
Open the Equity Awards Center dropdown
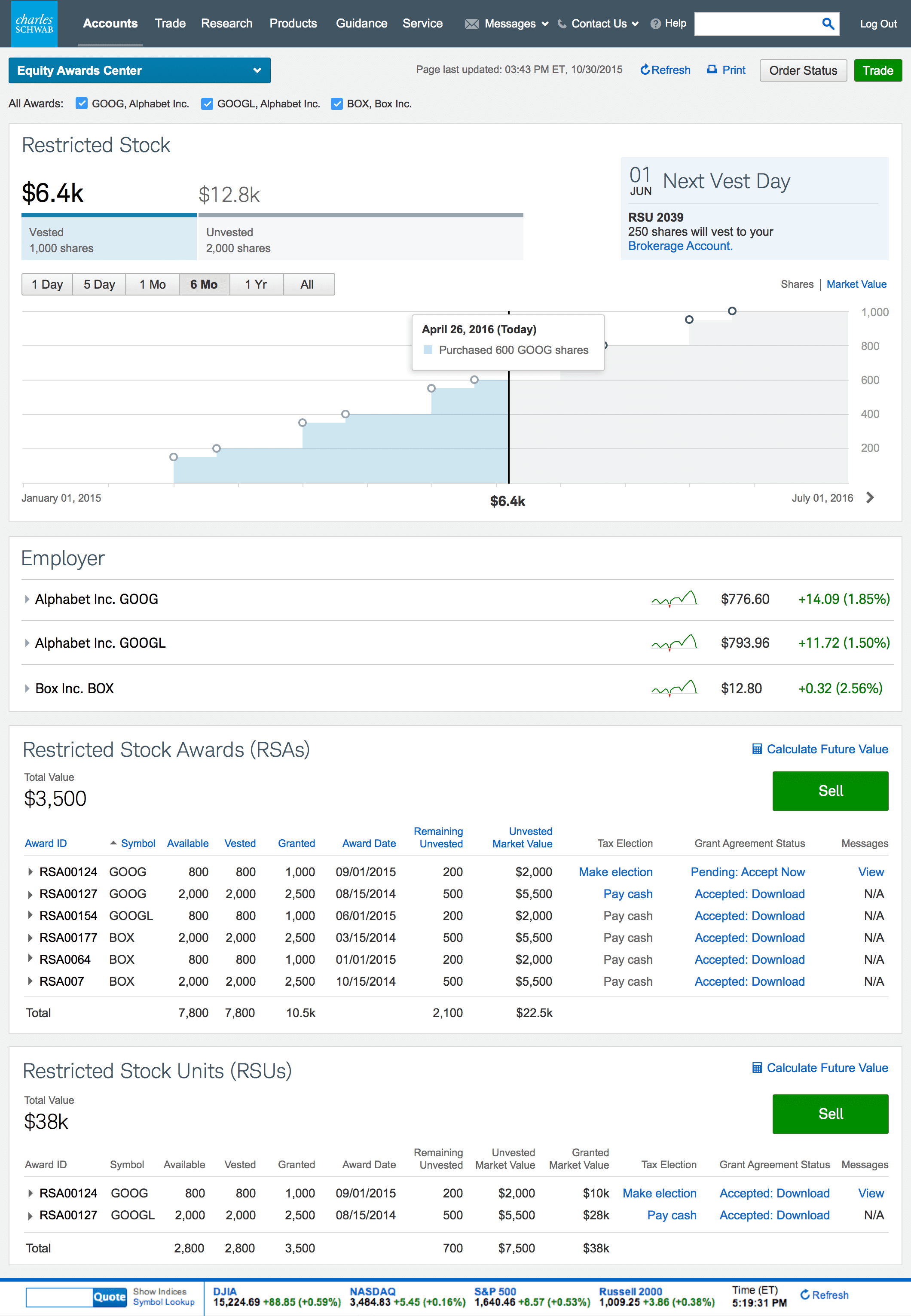tap(139, 70)
